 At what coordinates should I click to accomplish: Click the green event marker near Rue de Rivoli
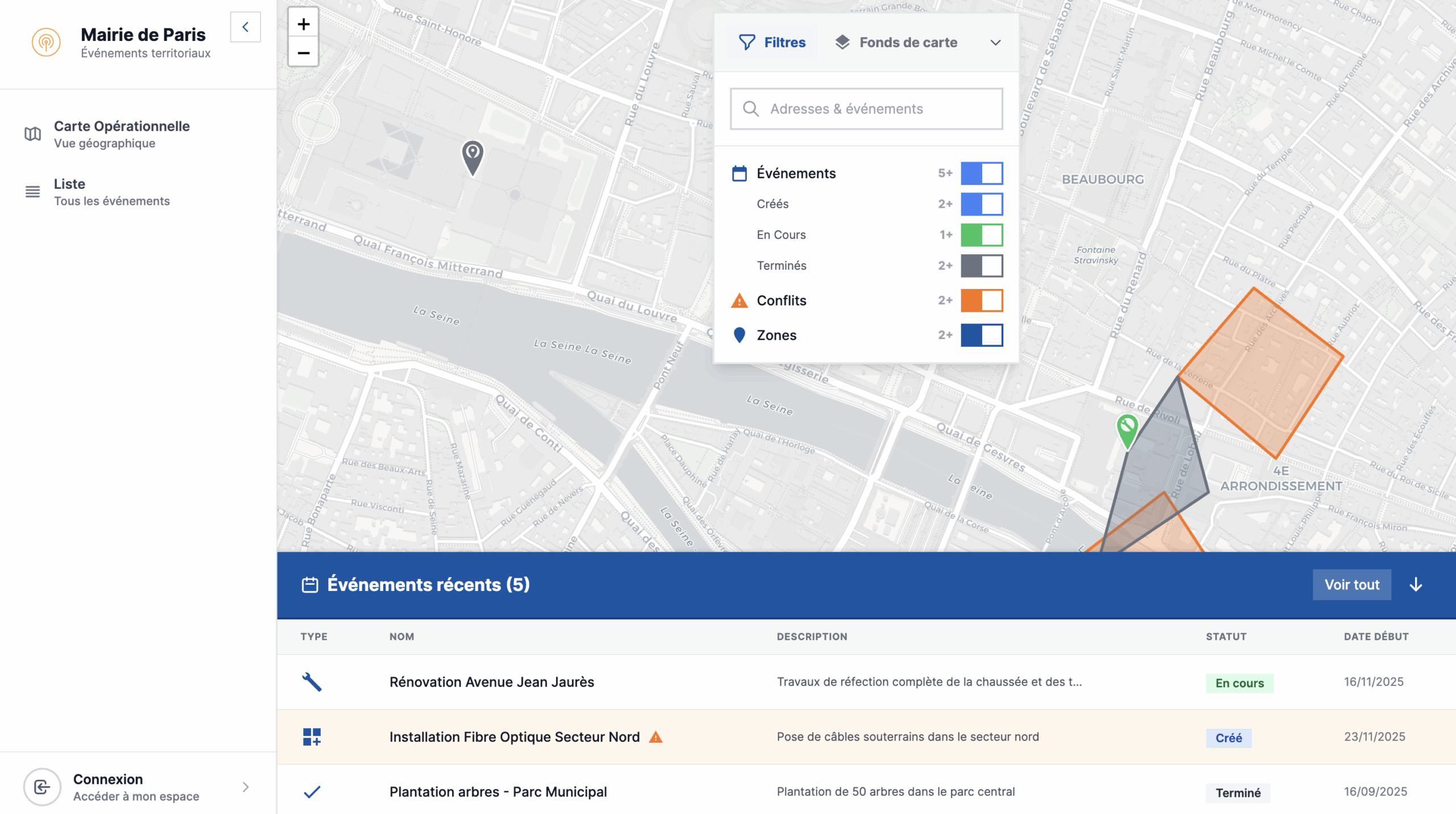tap(1127, 428)
